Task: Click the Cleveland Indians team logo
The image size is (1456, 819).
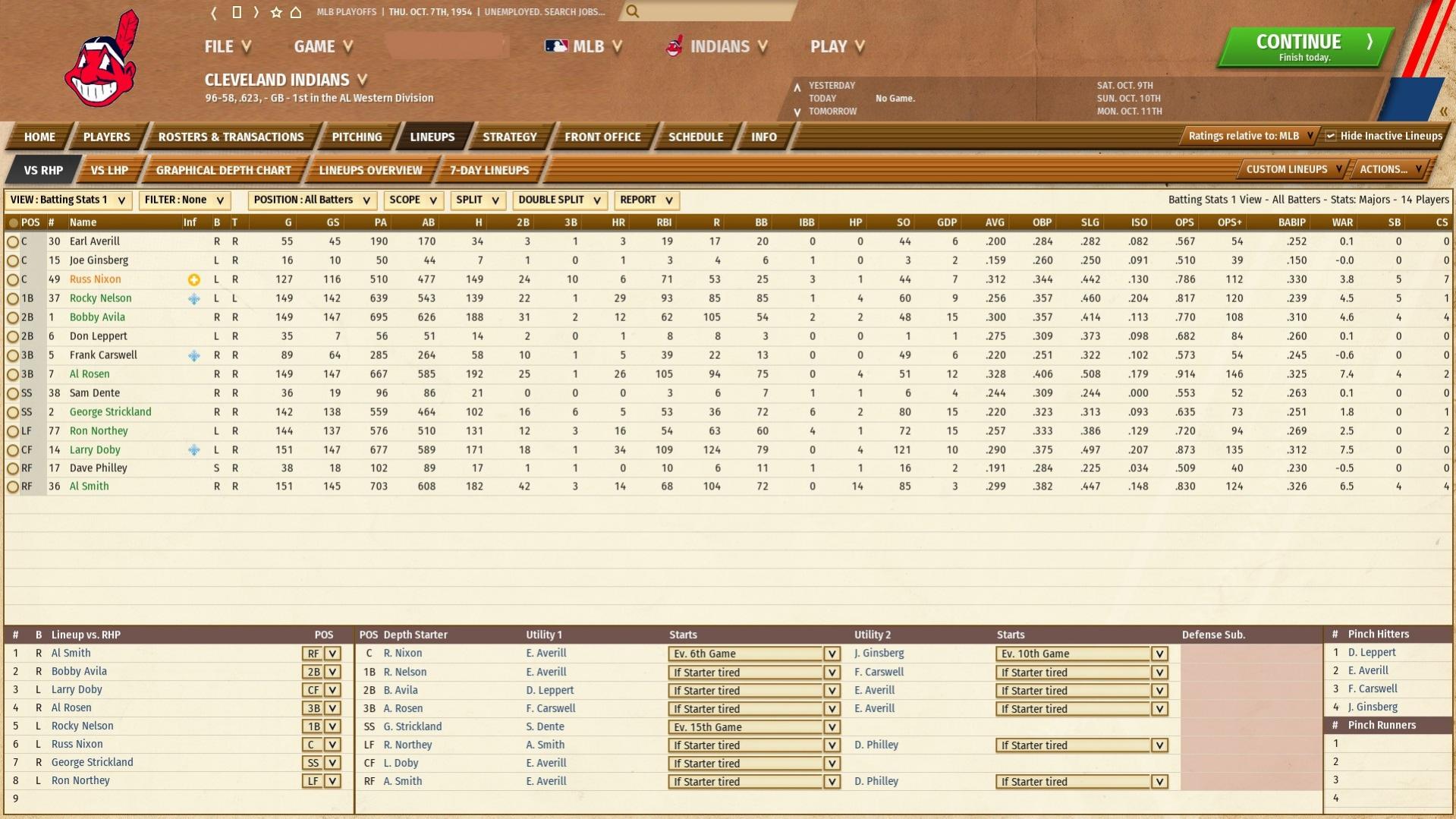Action: [x=102, y=59]
